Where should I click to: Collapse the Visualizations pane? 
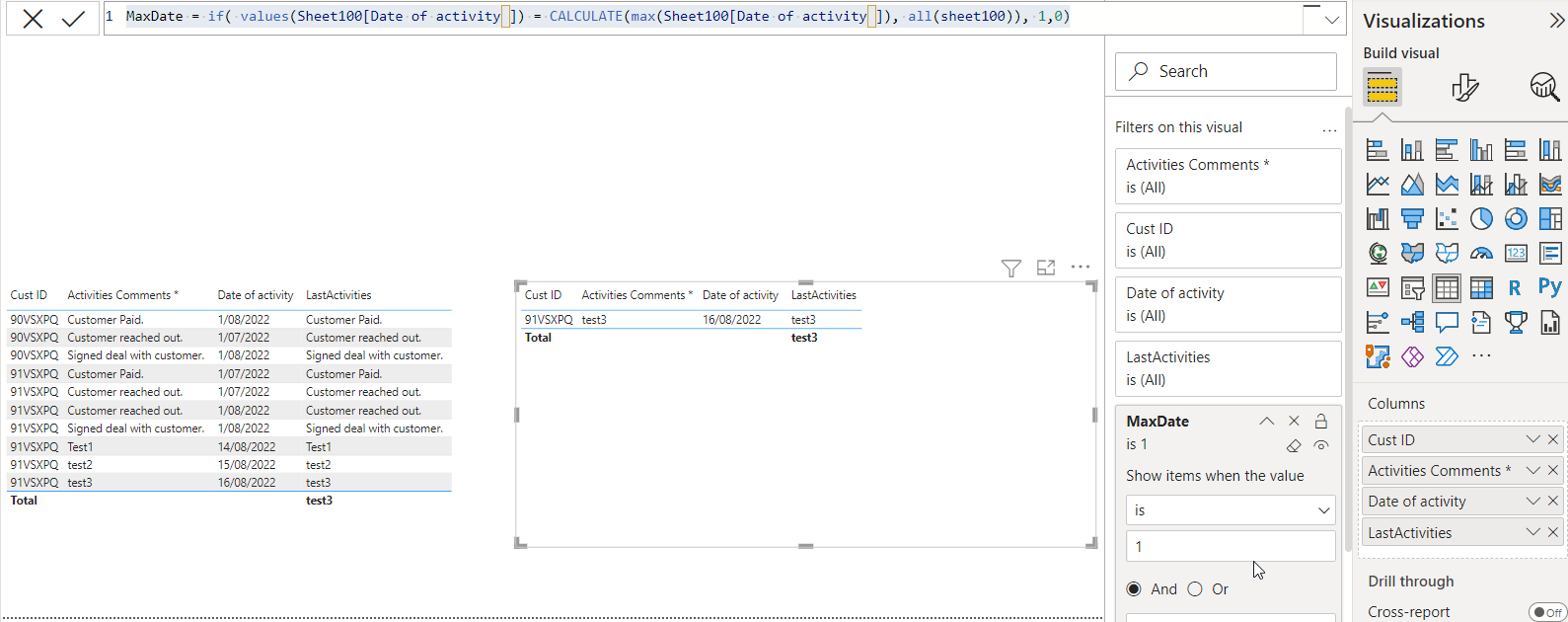[x=1556, y=21]
